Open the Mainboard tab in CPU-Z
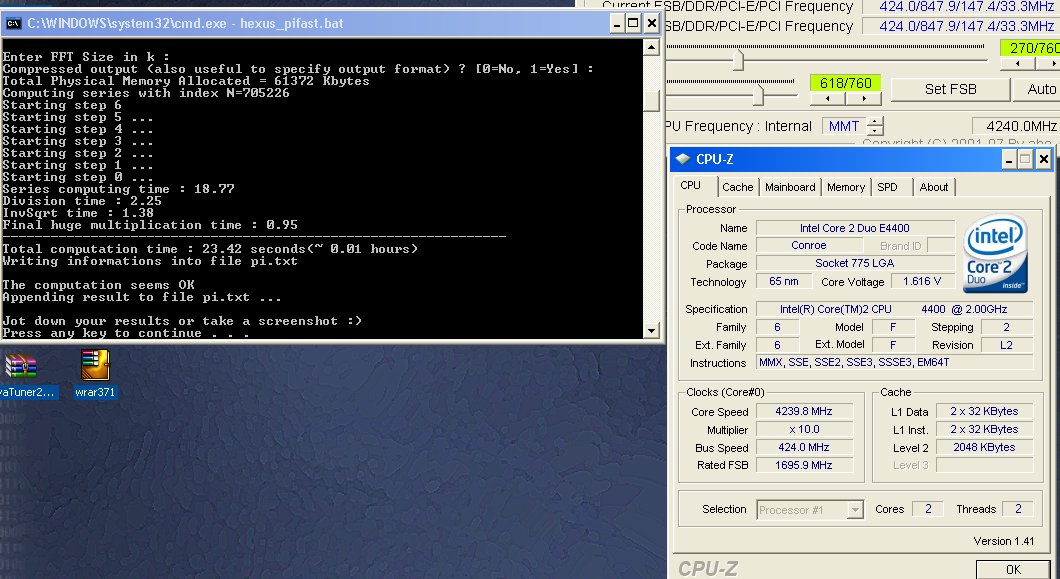The image size is (1060, 579). (x=790, y=187)
